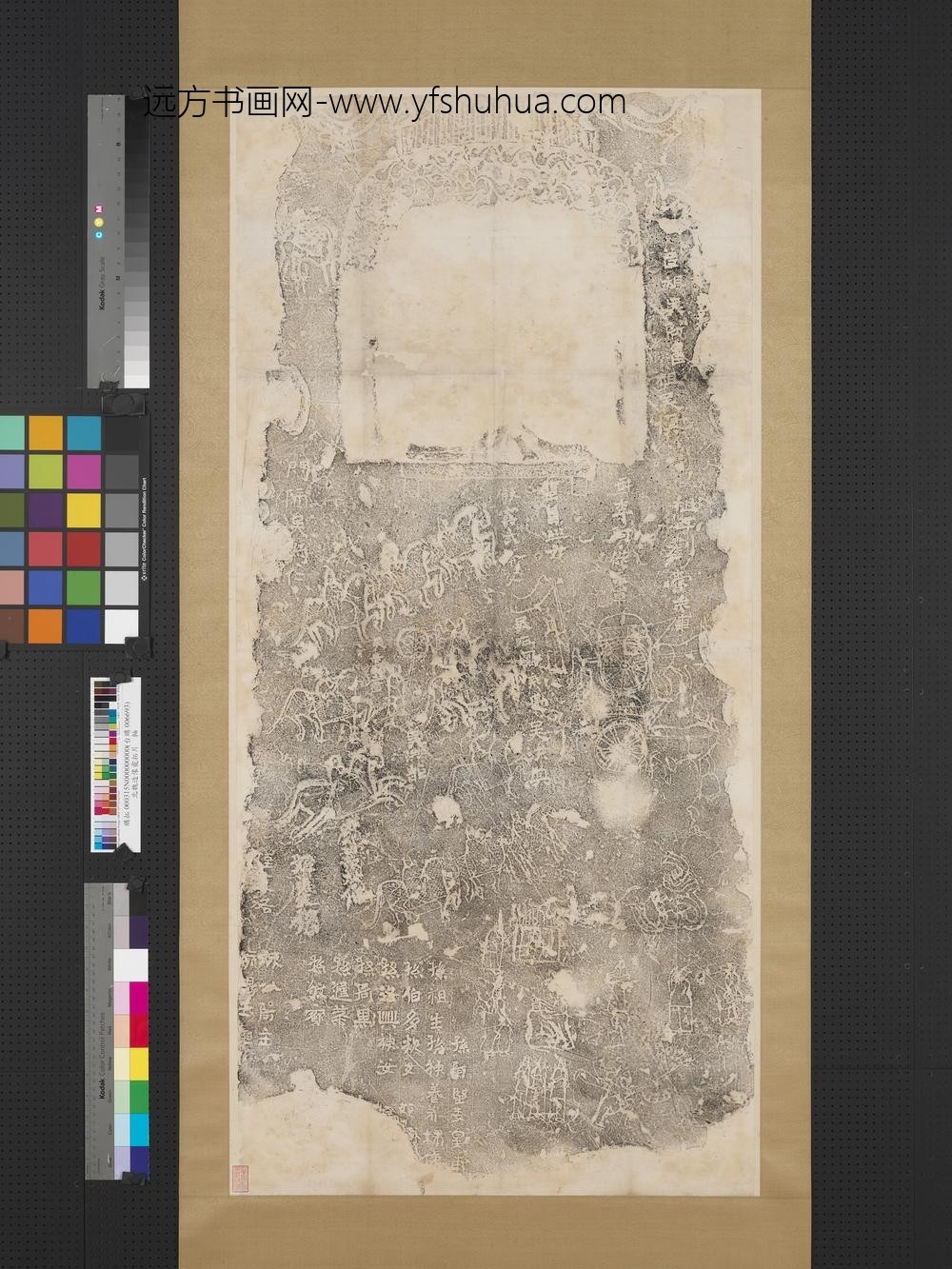Click the Kodak Color Control Patches label
The image size is (952, 1269).
point(100,1057)
